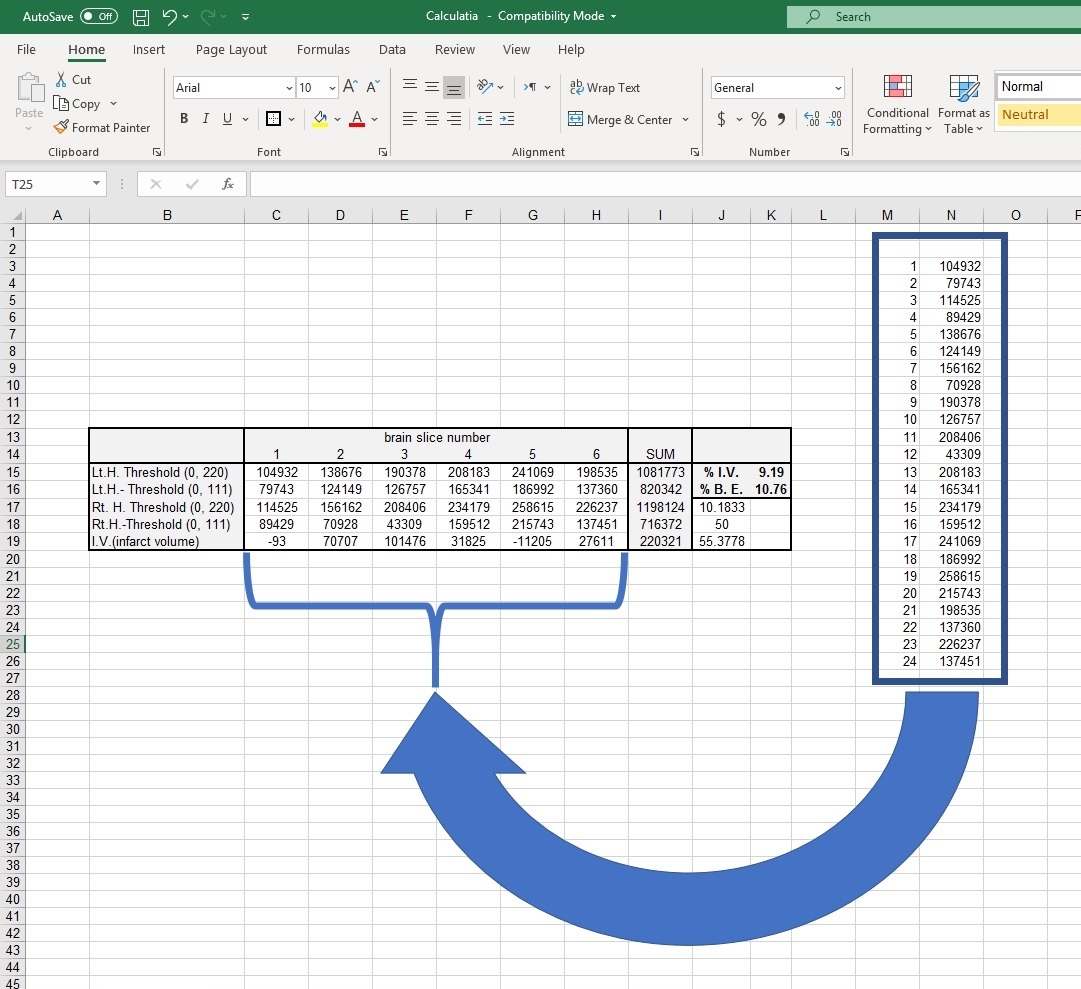Apply Percent Style format
1081x989 pixels.
759,120
